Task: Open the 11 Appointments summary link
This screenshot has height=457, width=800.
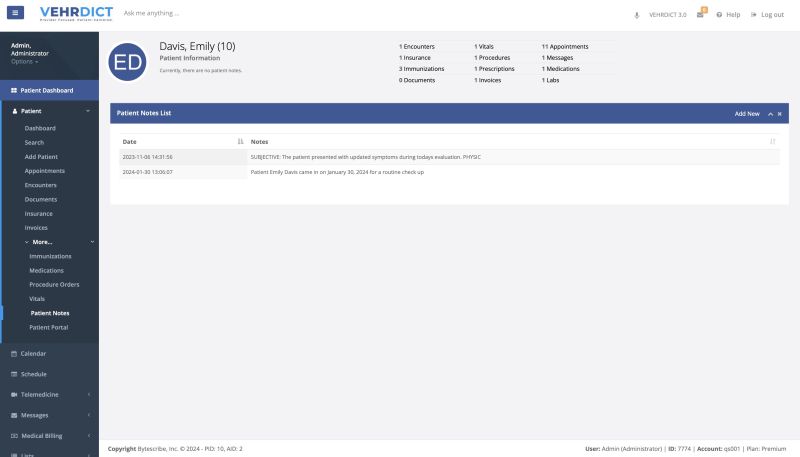Action: point(565,47)
